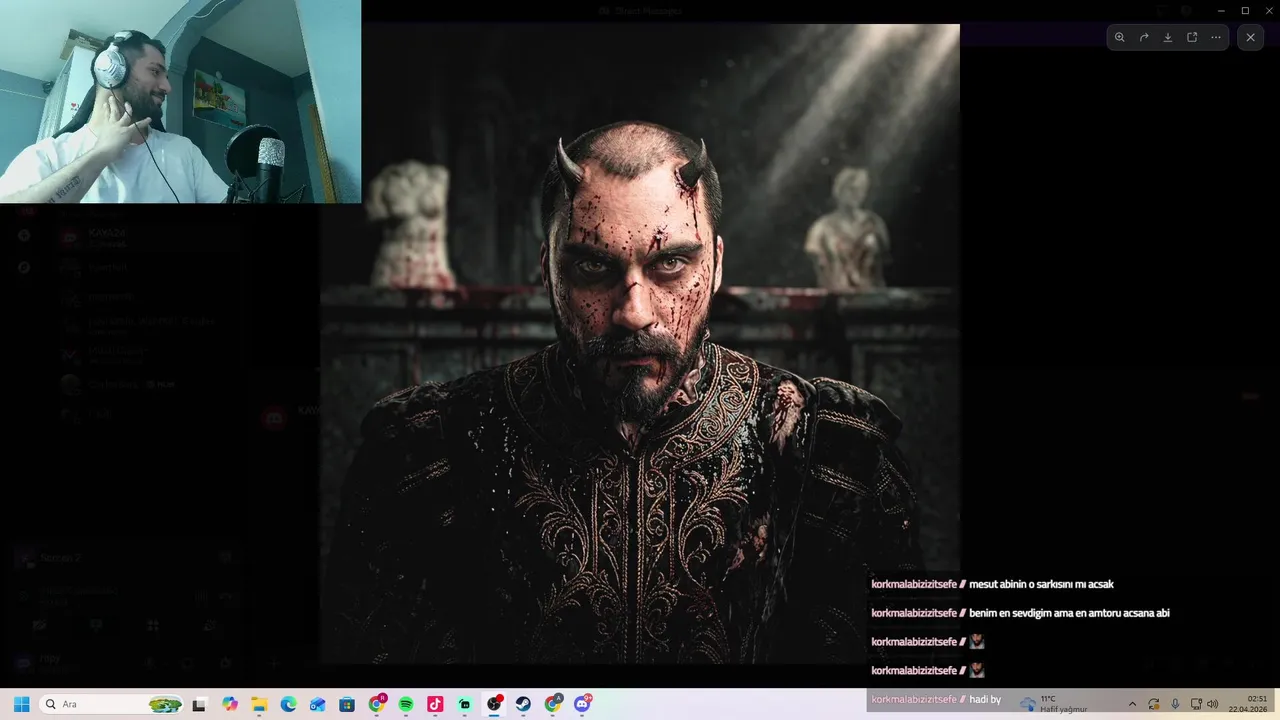Open the green app icon beside TikTok
This screenshot has width=1280, height=720.
coord(465,704)
